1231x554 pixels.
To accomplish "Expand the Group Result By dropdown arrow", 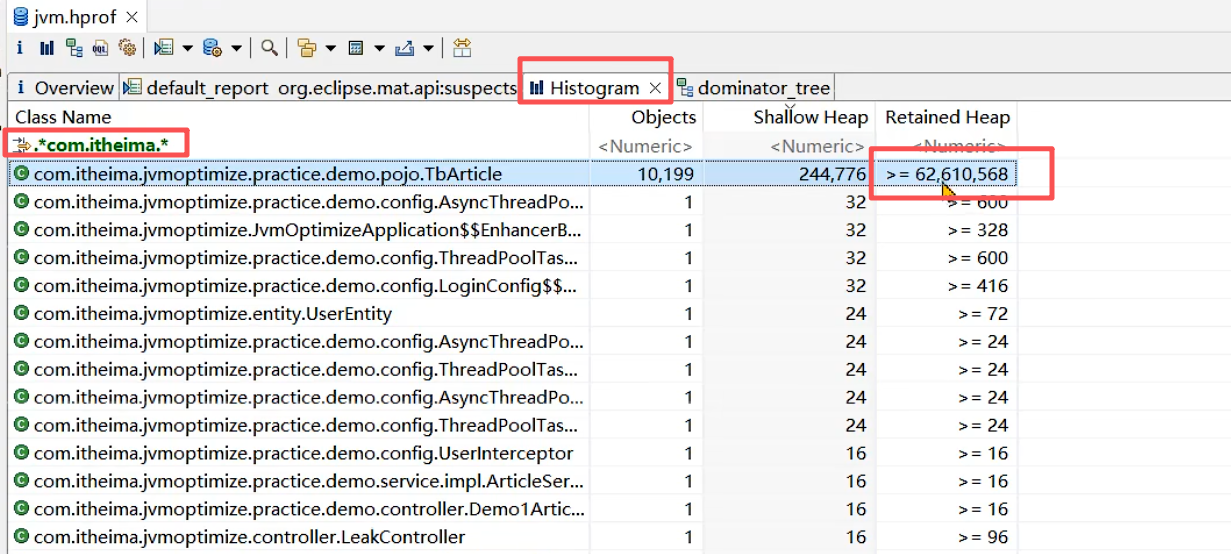I will pyautogui.click(x=330, y=48).
